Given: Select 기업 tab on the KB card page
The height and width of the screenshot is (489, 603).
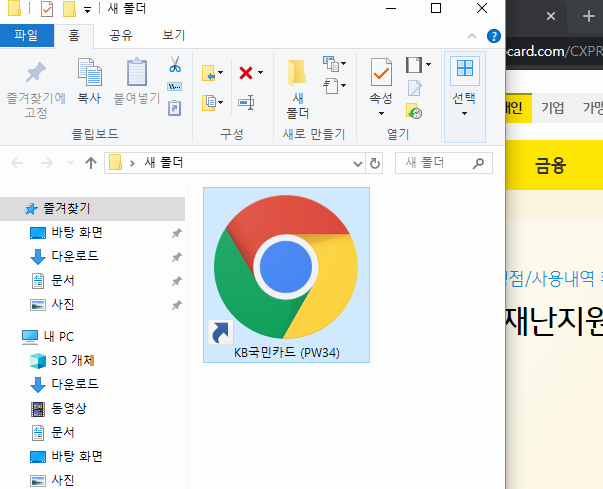Looking at the screenshot, I should [553, 108].
